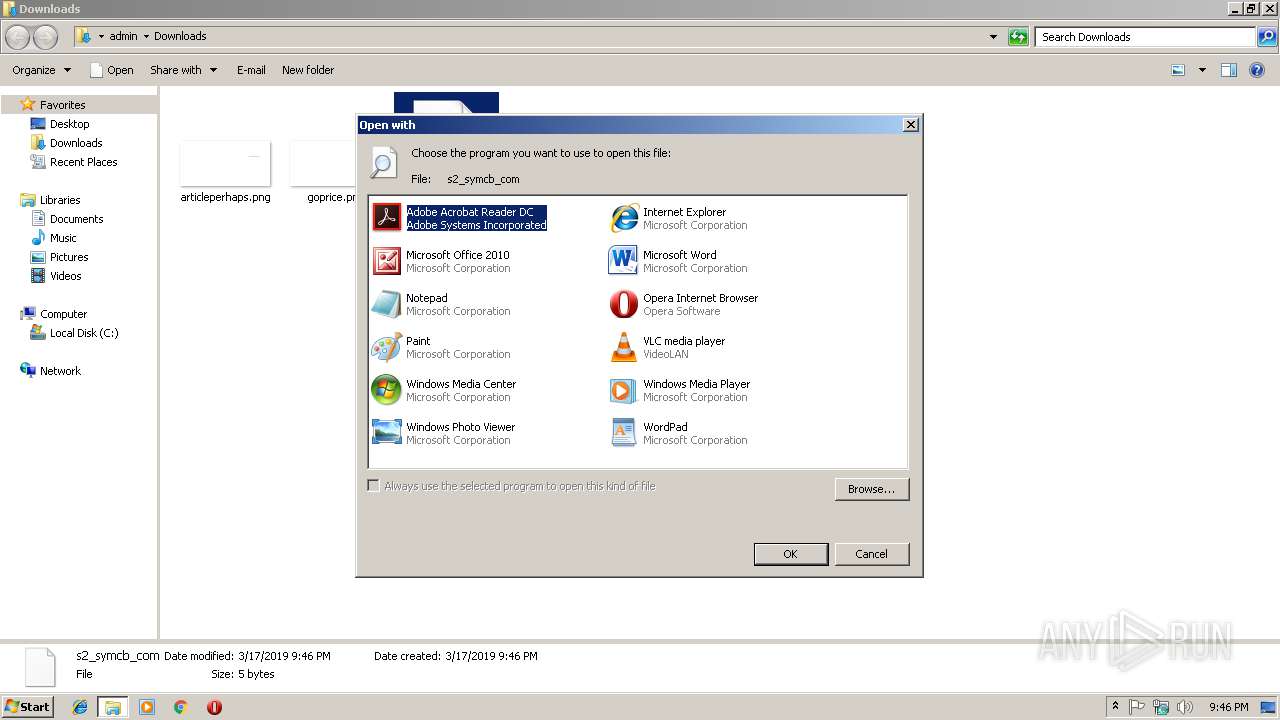
Task: Toggle Always use the selected program checkbox
Action: click(373, 486)
